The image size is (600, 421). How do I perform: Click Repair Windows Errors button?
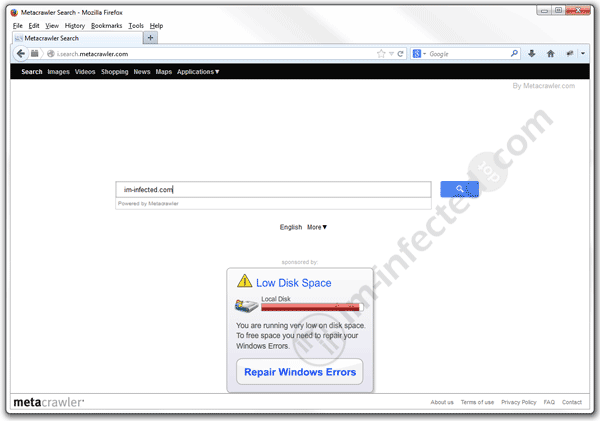(300, 372)
